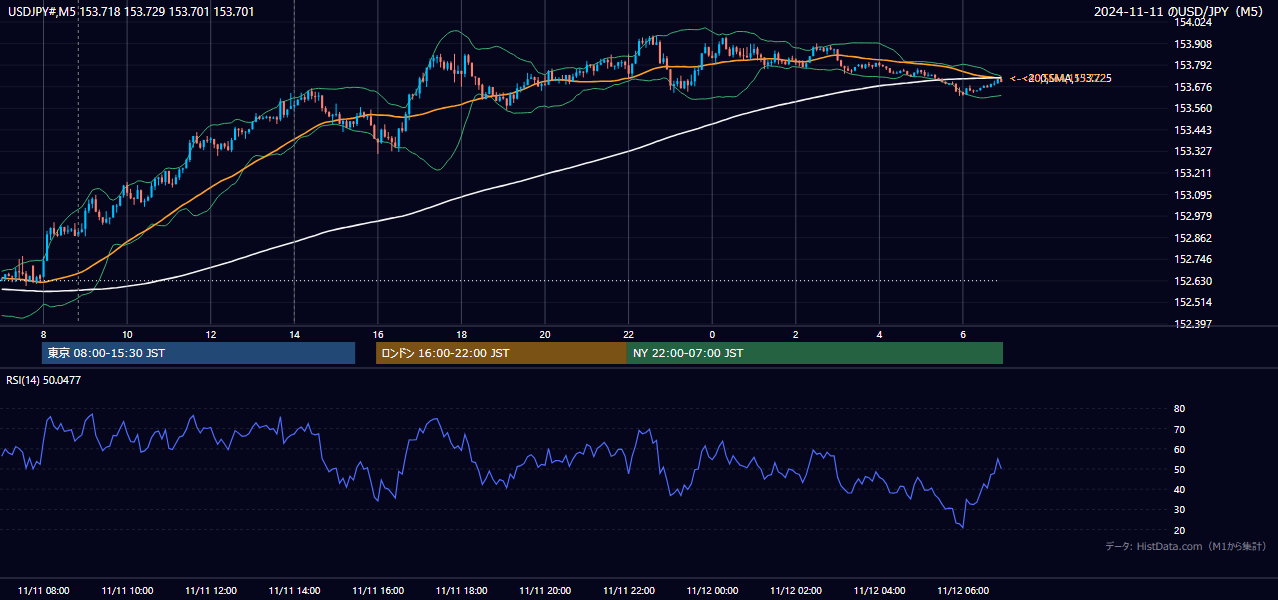Click the 152.397 price axis label
This screenshot has width=1278, height=600.
click(x=1193, y=324)
